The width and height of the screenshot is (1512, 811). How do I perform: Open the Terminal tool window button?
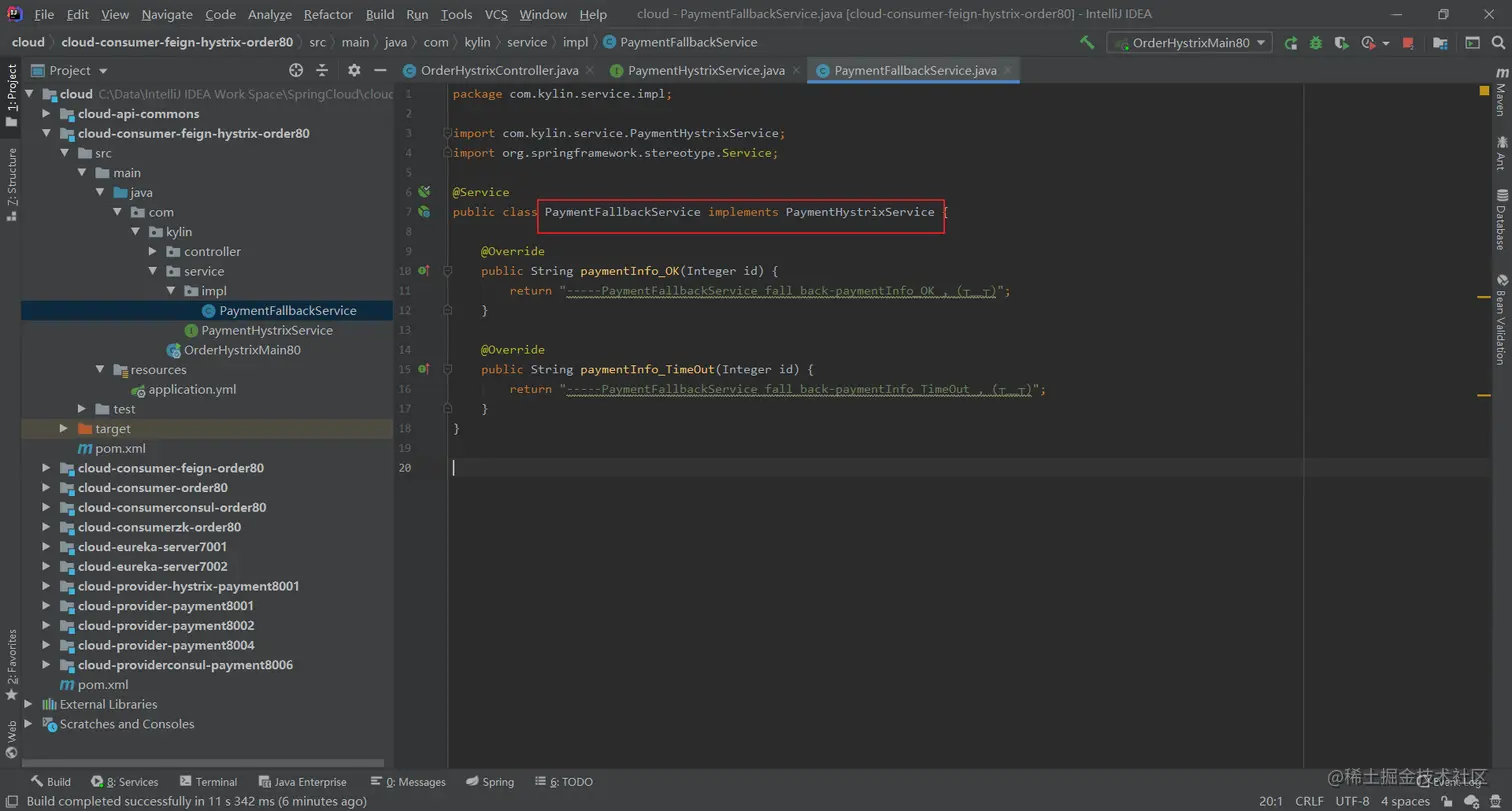[208, 782]
